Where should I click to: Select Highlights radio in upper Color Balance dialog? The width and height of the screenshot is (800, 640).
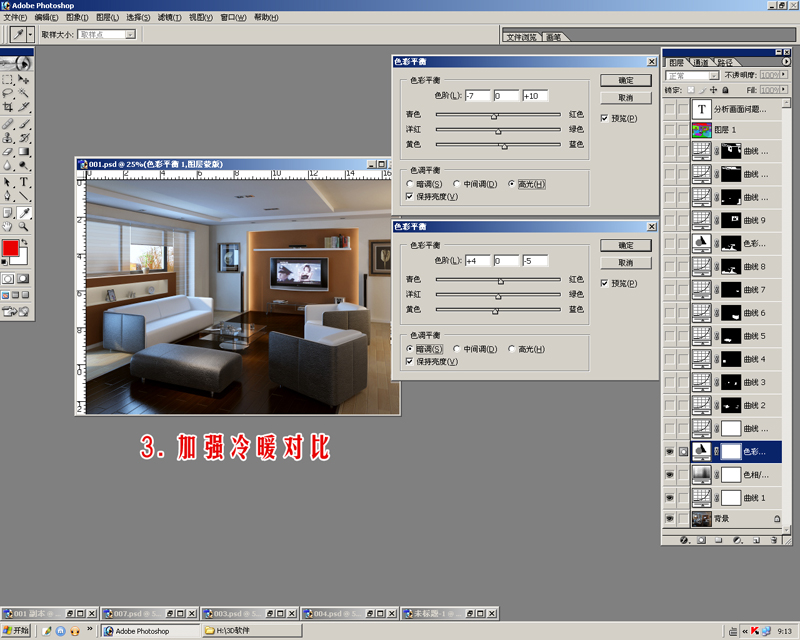click(x=511, y=184)
